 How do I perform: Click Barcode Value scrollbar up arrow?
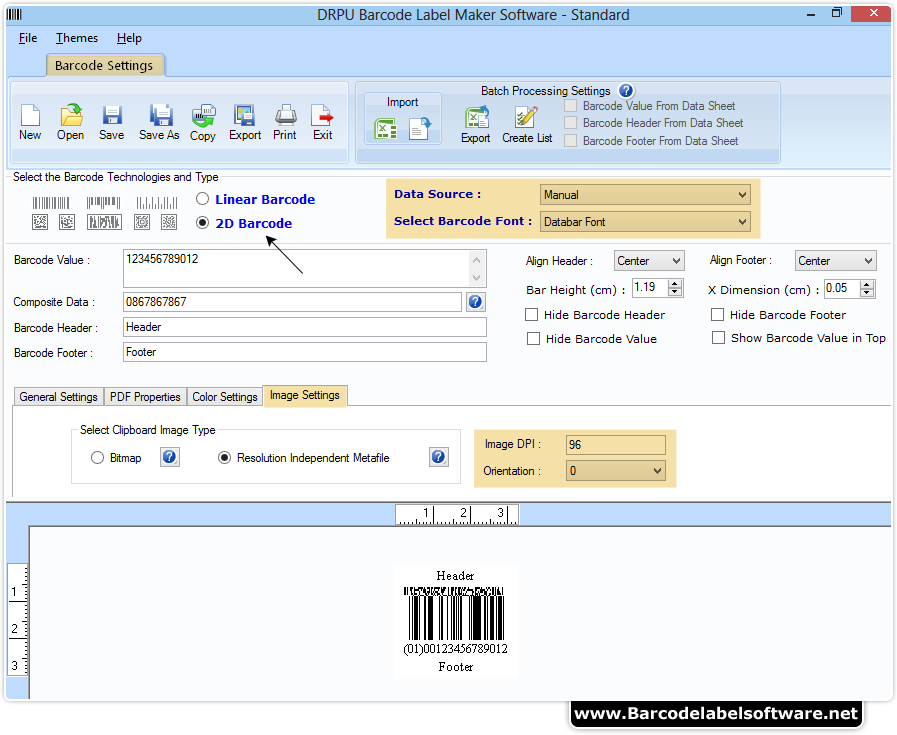coord(477,260)
